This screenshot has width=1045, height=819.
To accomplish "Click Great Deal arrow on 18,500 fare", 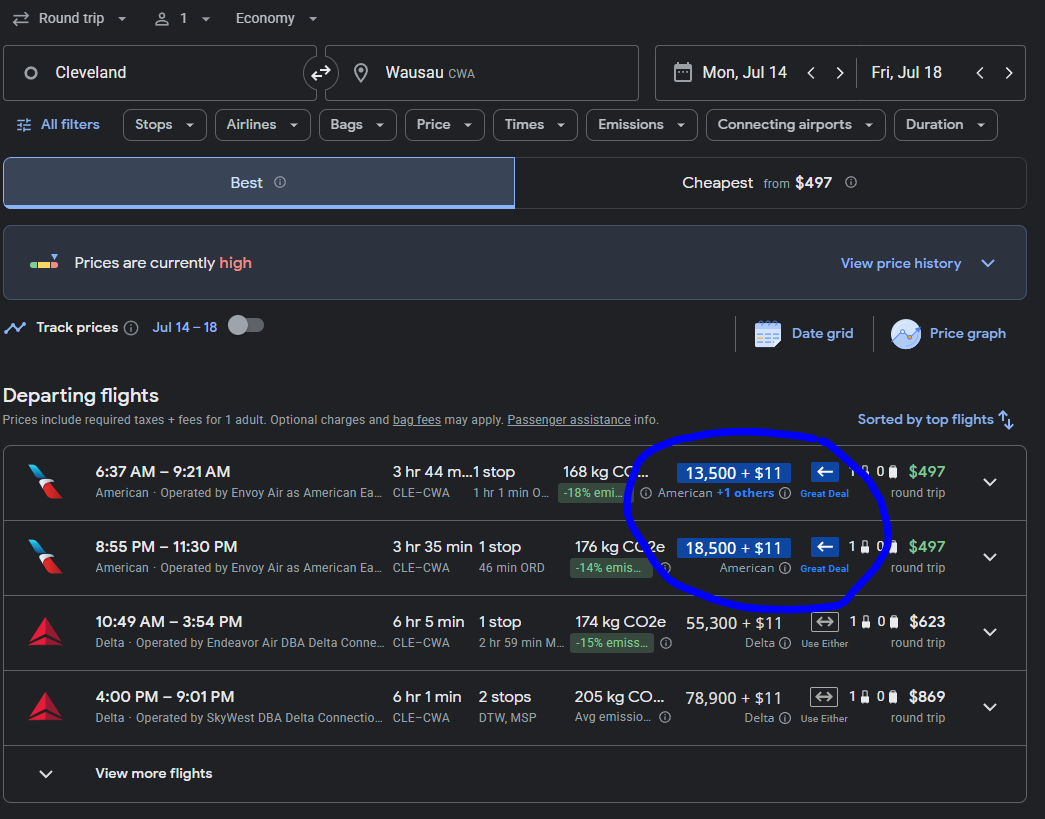I will pyautogui.click(x=824, y=547).
